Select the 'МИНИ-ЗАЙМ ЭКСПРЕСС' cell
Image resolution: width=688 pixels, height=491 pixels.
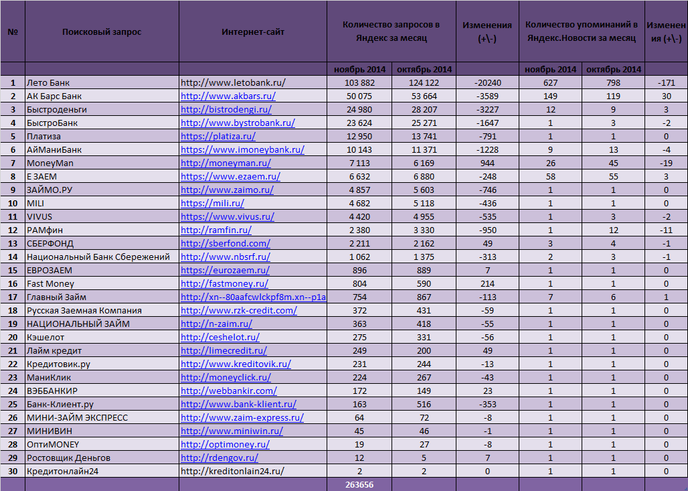[x=102, y=418]
